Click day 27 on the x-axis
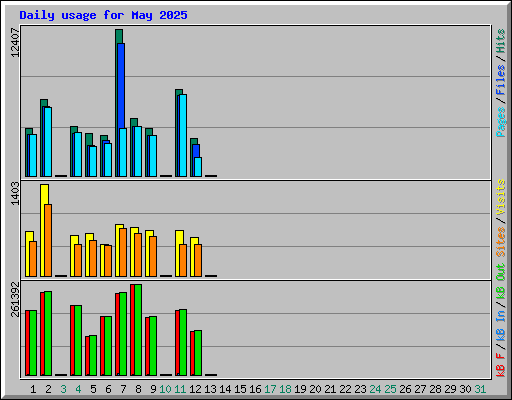 [421, 389]
